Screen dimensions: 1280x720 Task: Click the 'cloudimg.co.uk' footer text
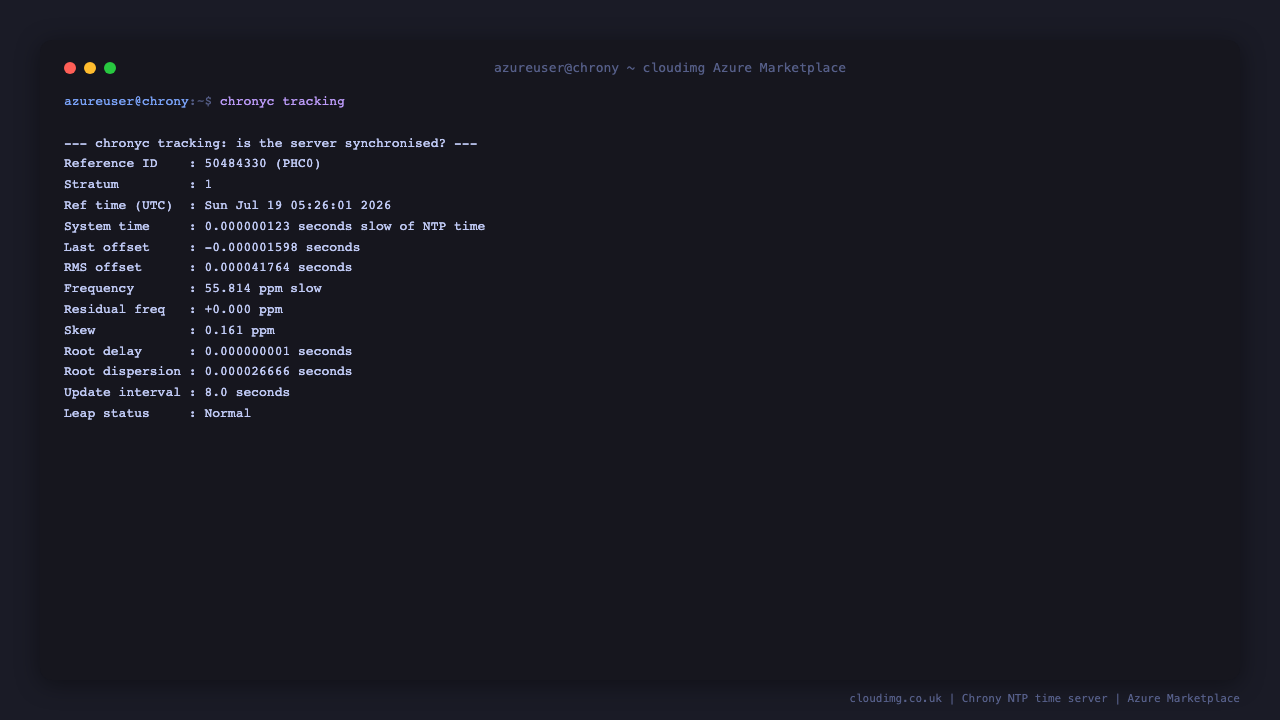coord(896,699)
